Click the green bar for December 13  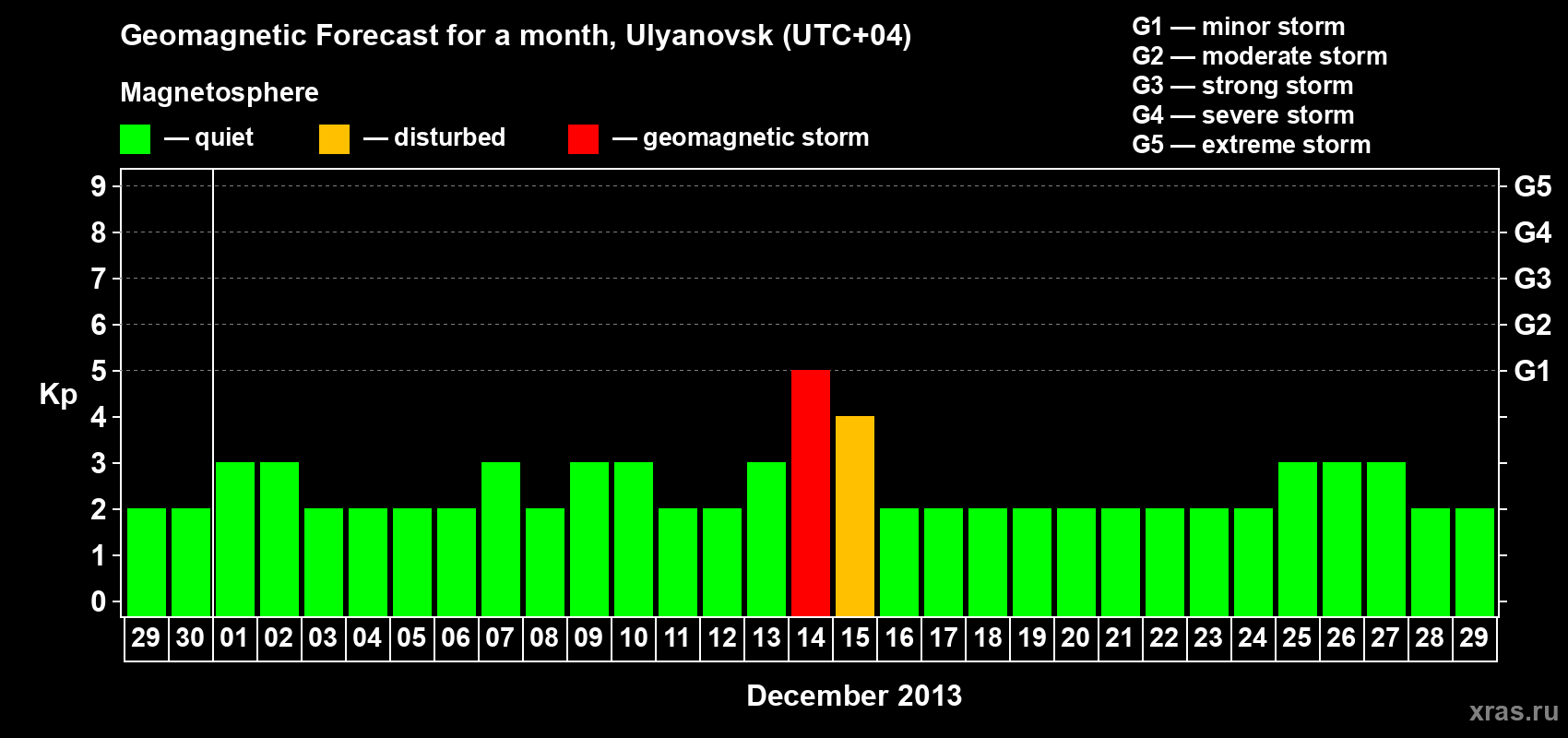coord(766,539)
